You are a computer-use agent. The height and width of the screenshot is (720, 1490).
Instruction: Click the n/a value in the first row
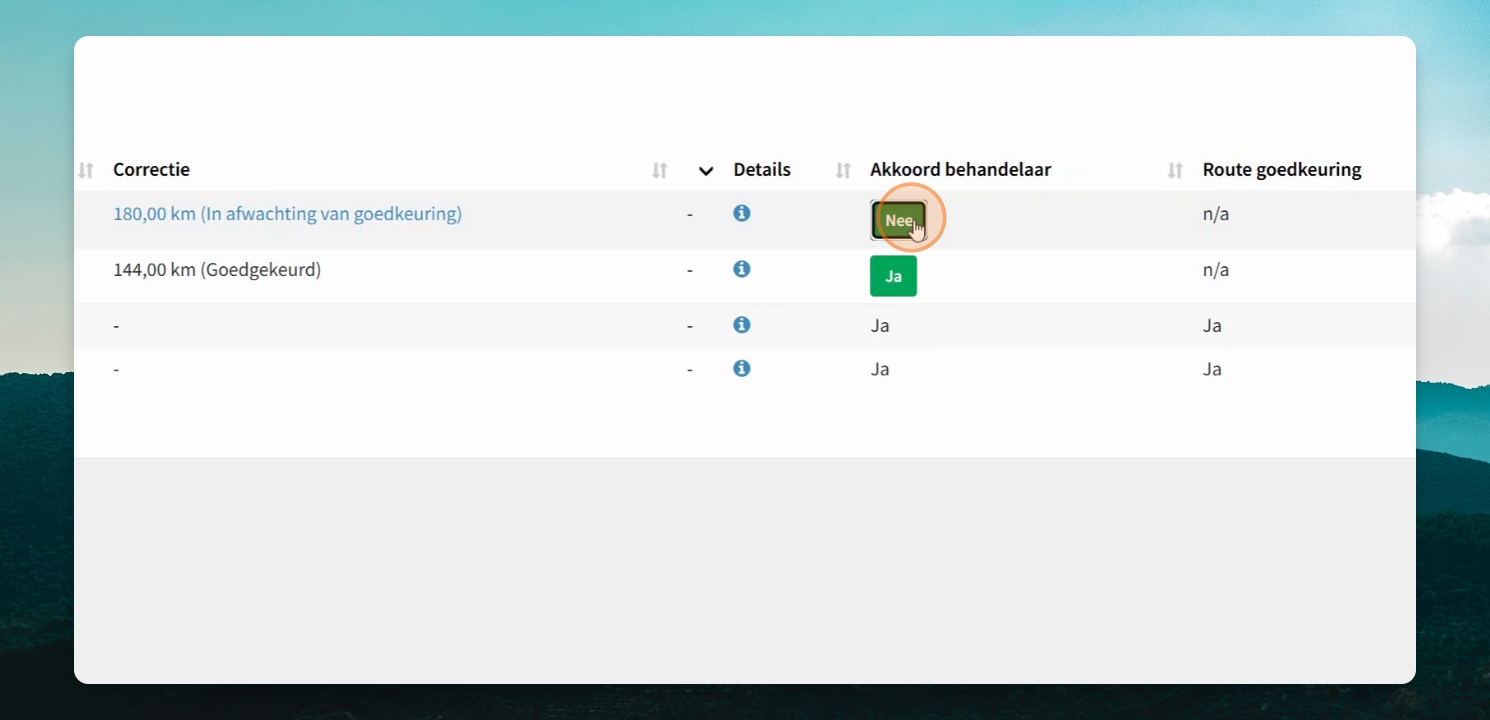1216,214
